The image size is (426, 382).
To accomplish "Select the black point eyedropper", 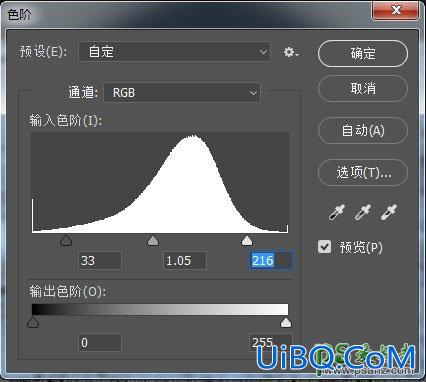I will [x=337, y=212].
